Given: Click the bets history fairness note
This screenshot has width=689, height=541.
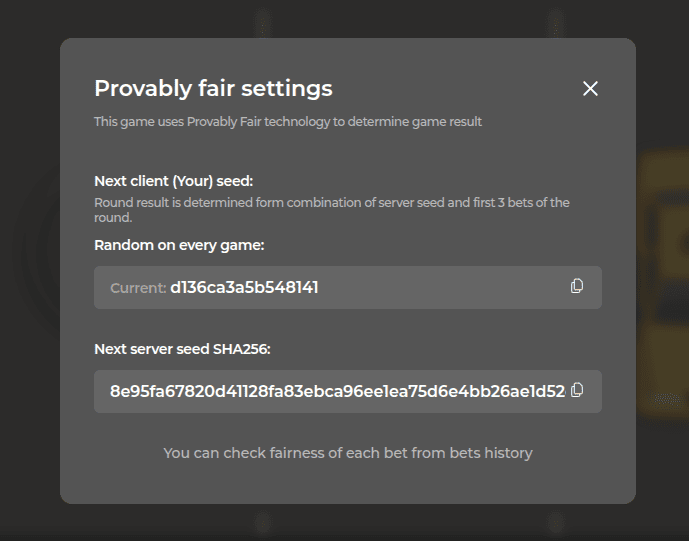Looking at the screenshot, I should tap(348, 453).
